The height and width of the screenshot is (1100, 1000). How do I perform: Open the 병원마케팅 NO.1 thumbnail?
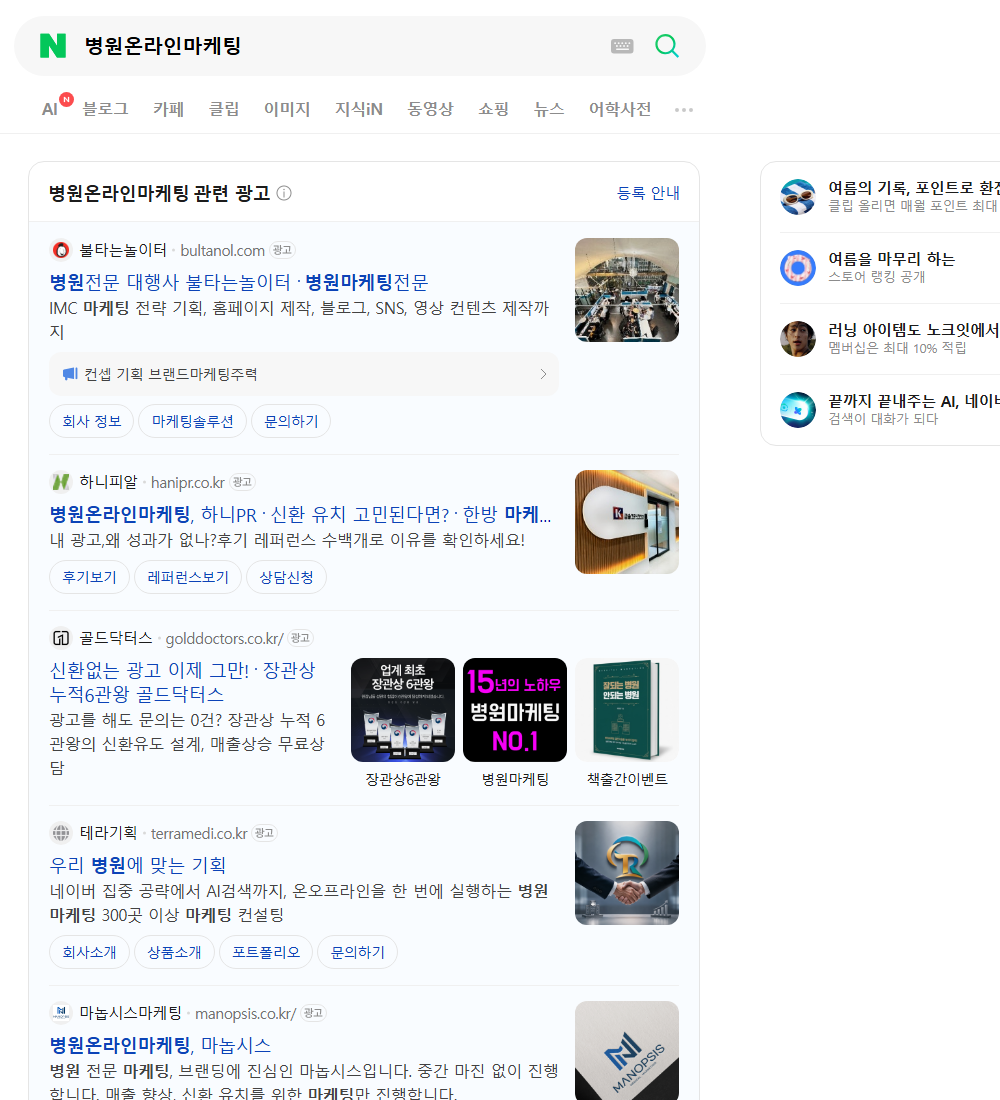514,710
